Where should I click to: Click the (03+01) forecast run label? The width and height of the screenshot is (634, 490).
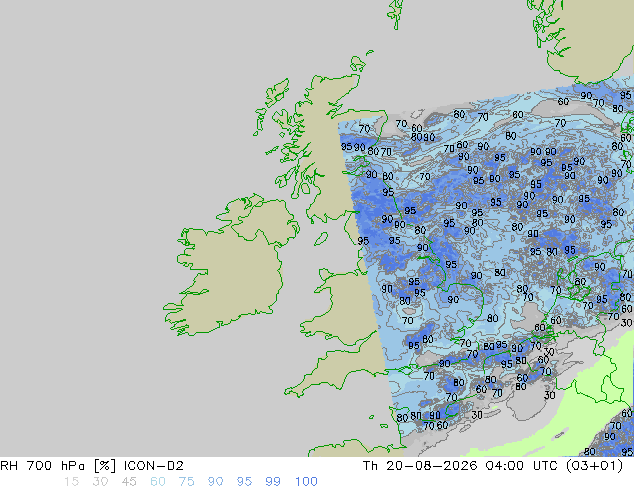[x=594, y=466]
